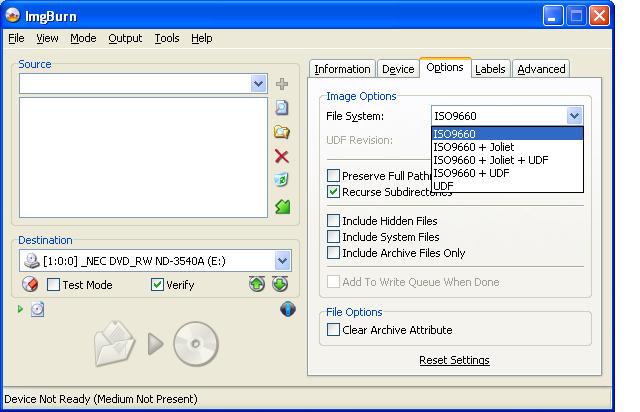Switch to the Device tab
640x412 pixels.
click(x=398, y=69)
